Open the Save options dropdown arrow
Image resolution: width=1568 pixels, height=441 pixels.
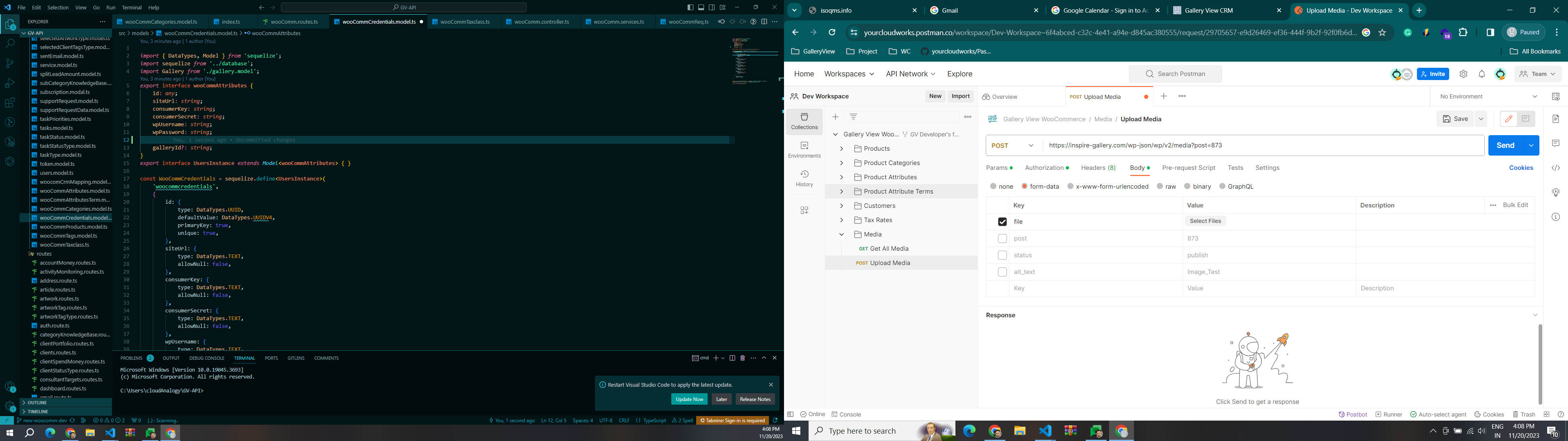click(1481, 119)
